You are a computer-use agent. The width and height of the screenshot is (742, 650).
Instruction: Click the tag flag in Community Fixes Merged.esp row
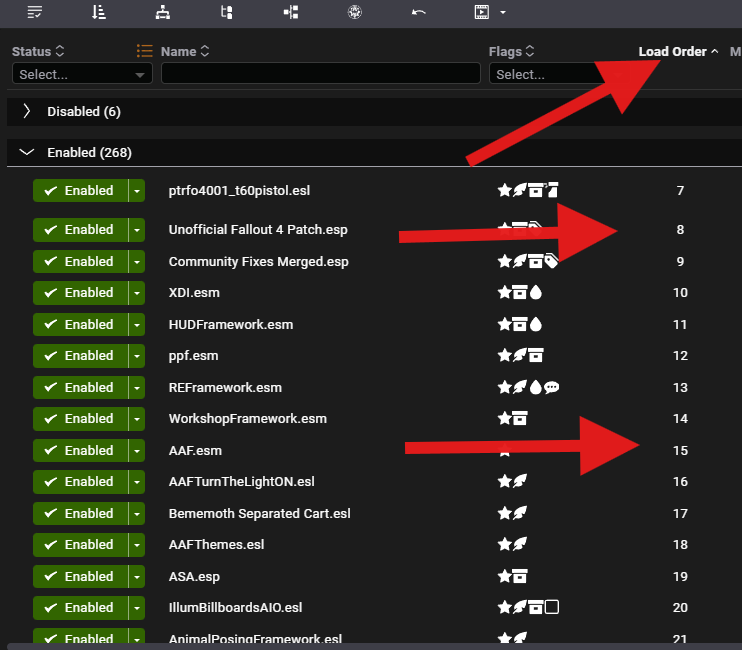tap(551, 261)
